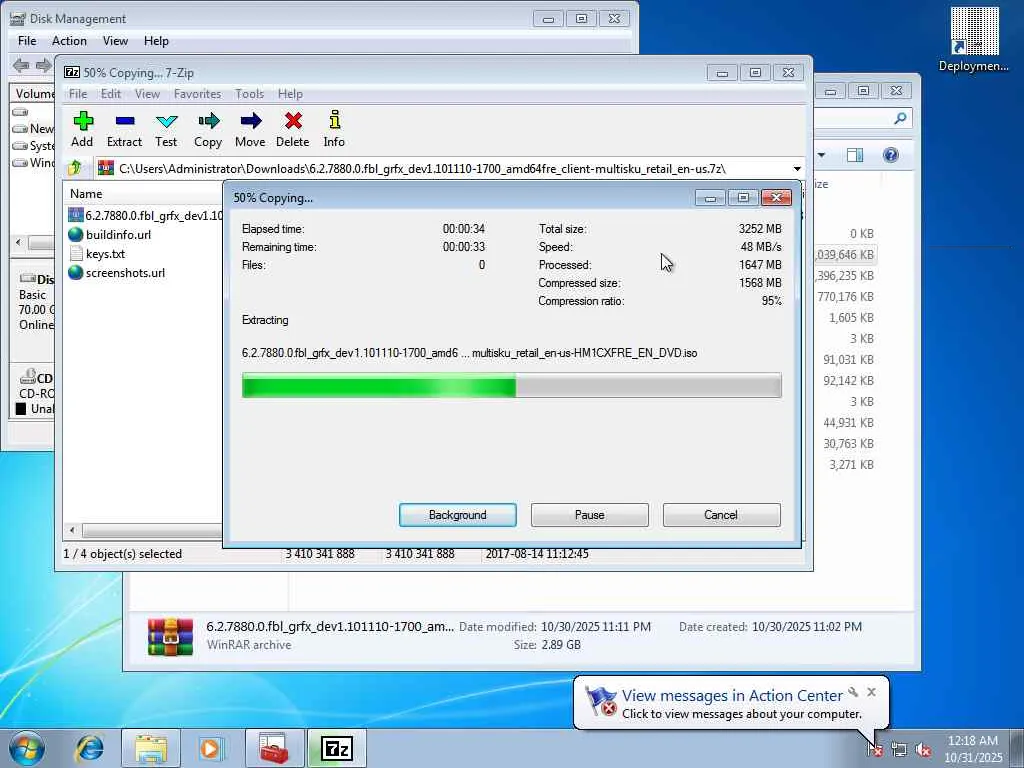Open Windows Media Player from the taskbar

(211, 748)
